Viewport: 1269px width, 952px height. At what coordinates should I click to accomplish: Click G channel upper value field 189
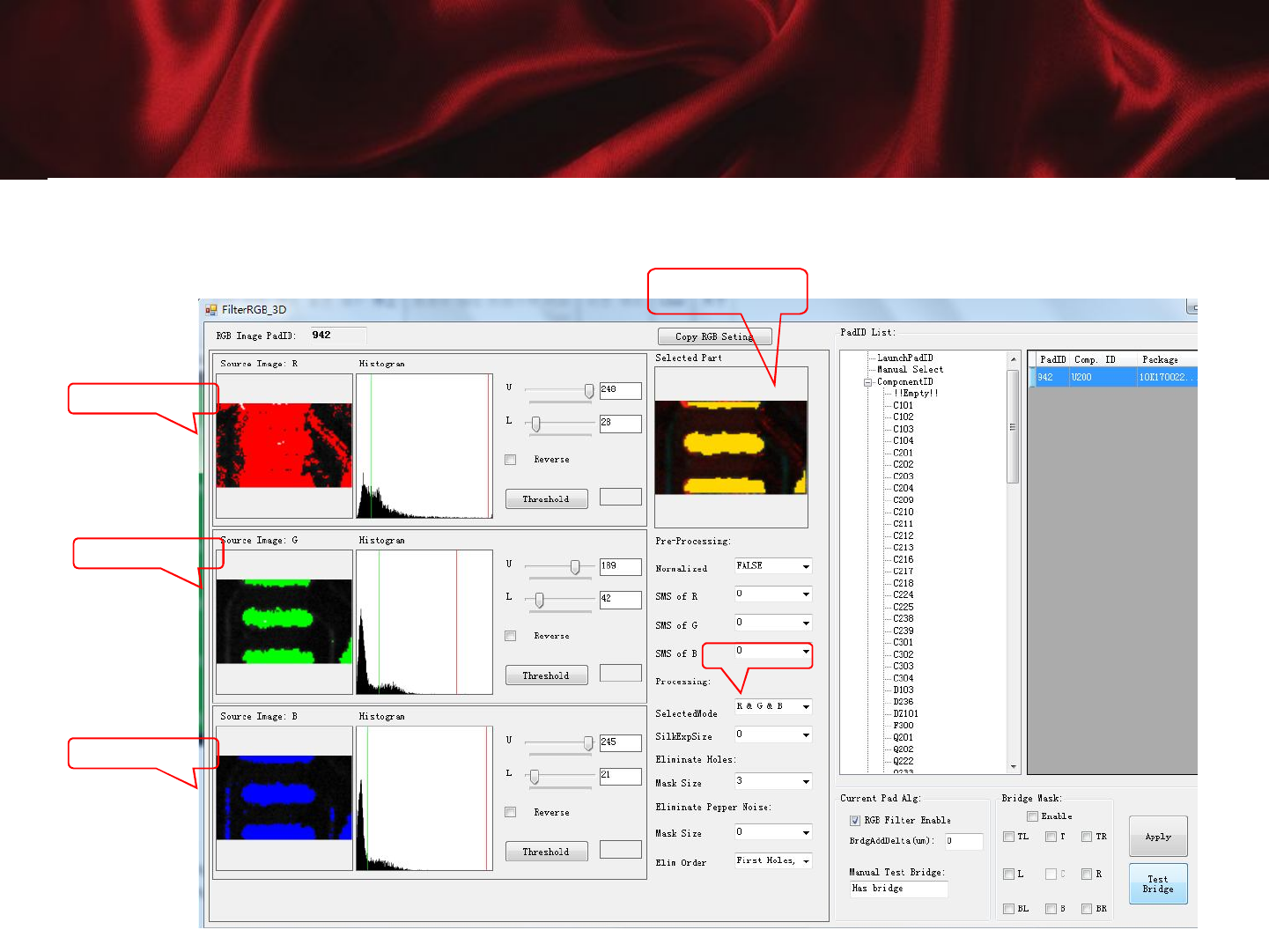620,566
